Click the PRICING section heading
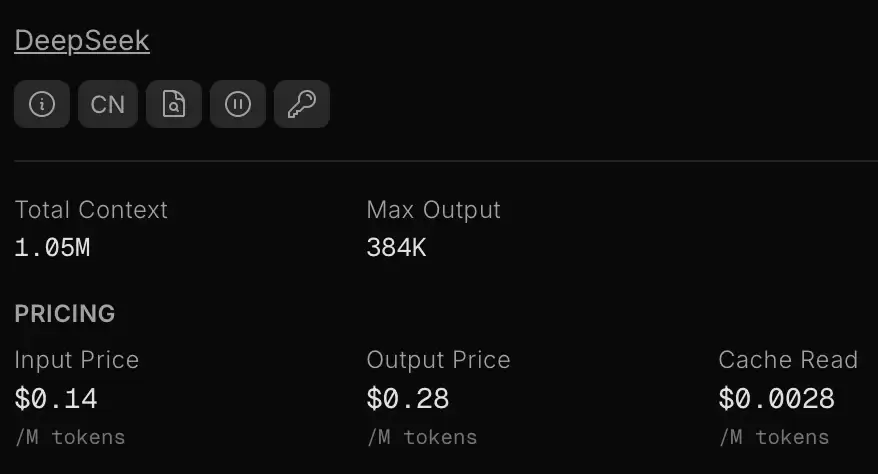Image resolution: width=878 pixels, height=474 pixels. click(x=65, y=313)
